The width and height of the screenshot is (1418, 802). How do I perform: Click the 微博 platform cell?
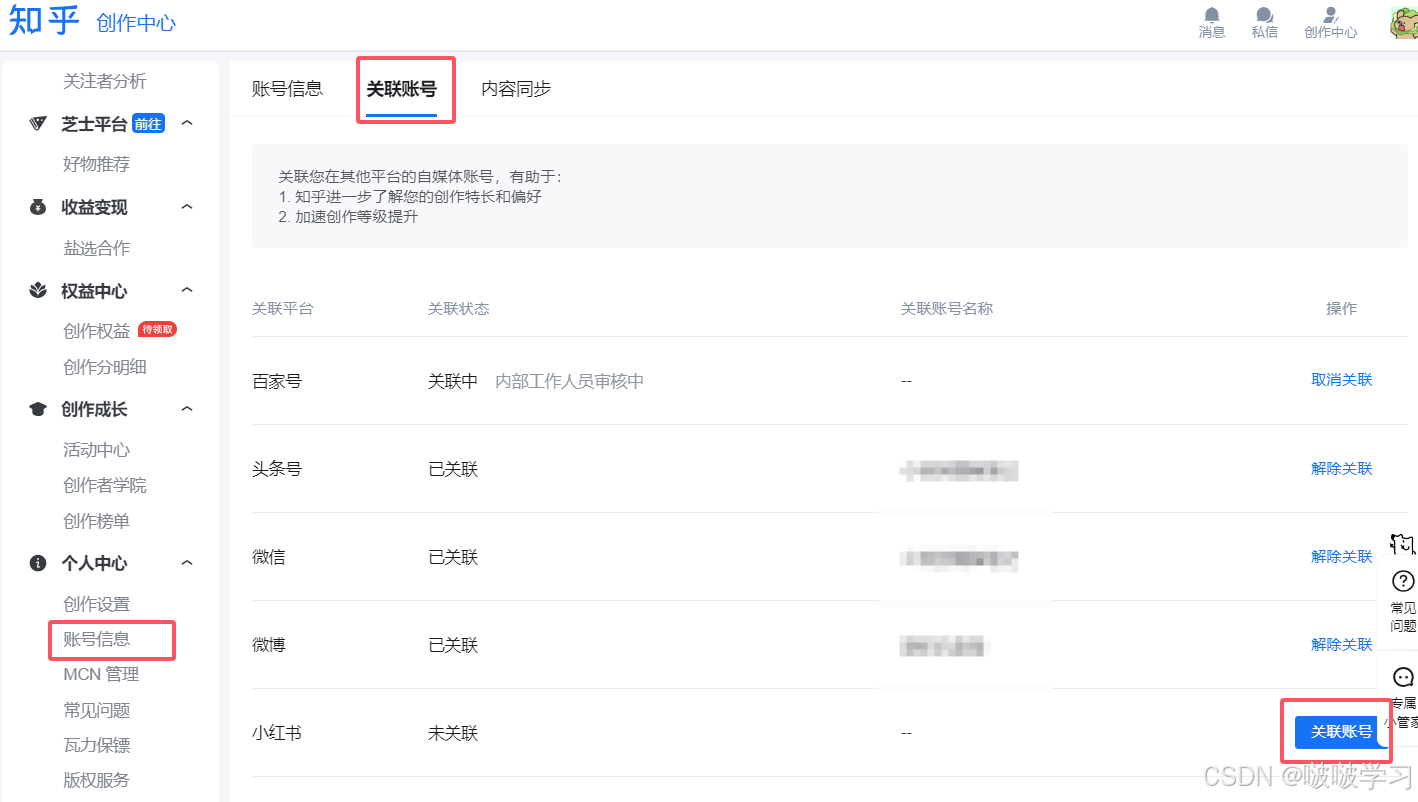(269, 645)
